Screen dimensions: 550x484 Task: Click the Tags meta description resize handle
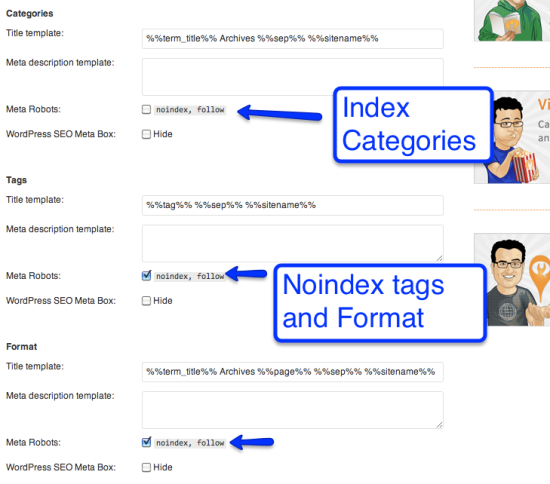tap(440, 258)
